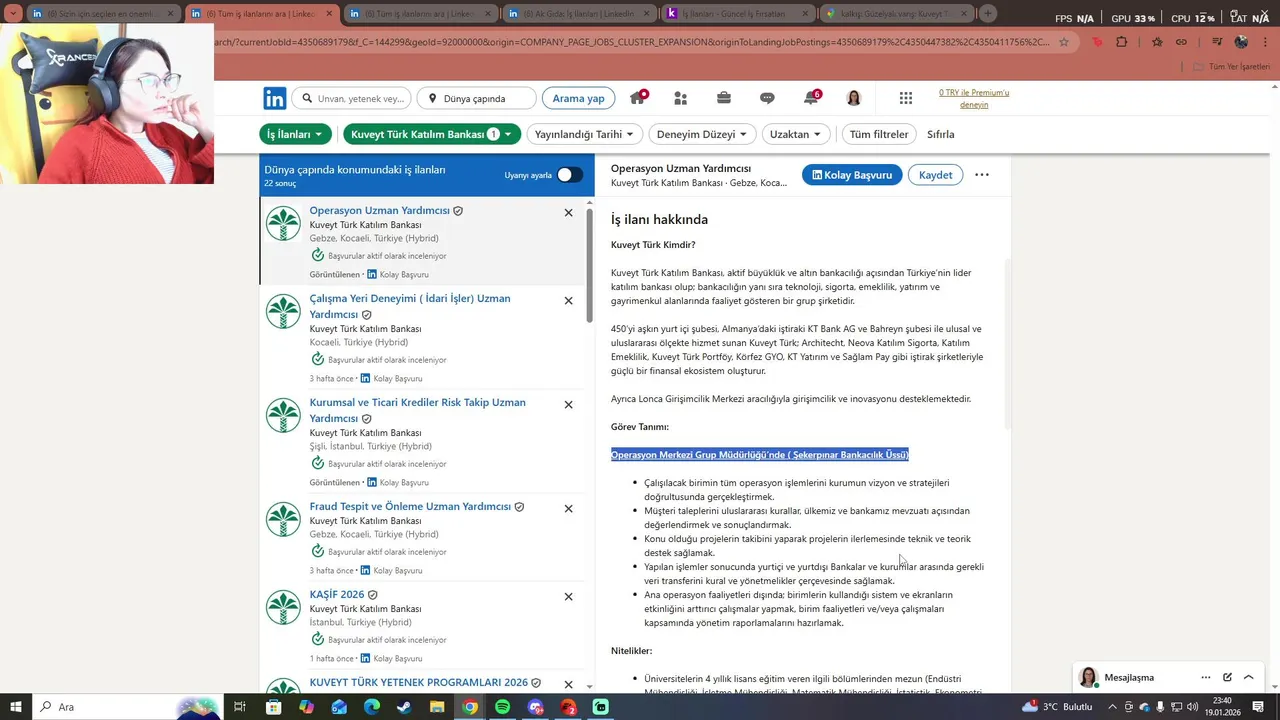The height and width of the screenshot is (720, 1280).
Task: Open File Explorer from the taskbar
Action: point(437,707)
